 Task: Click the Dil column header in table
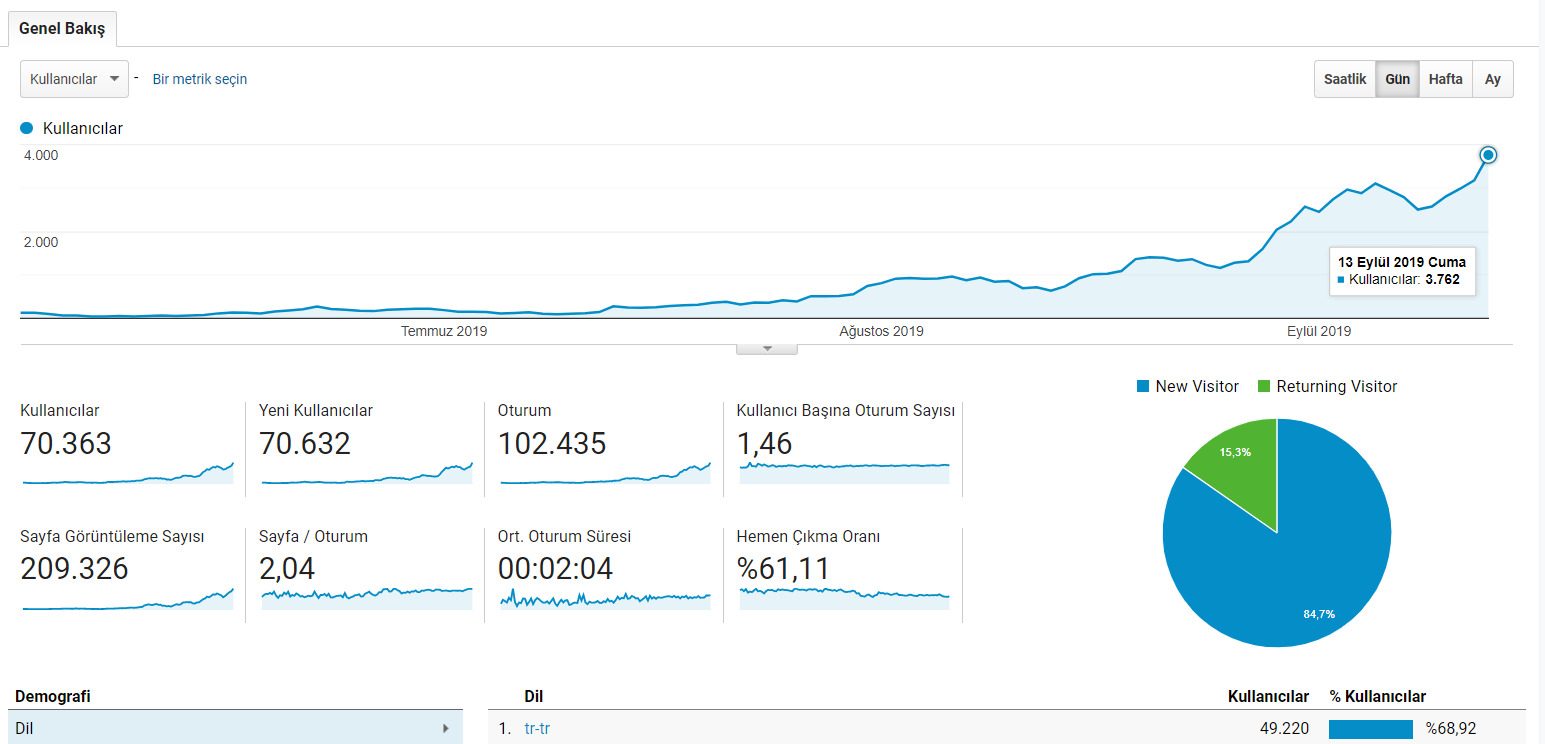[534, 696]
